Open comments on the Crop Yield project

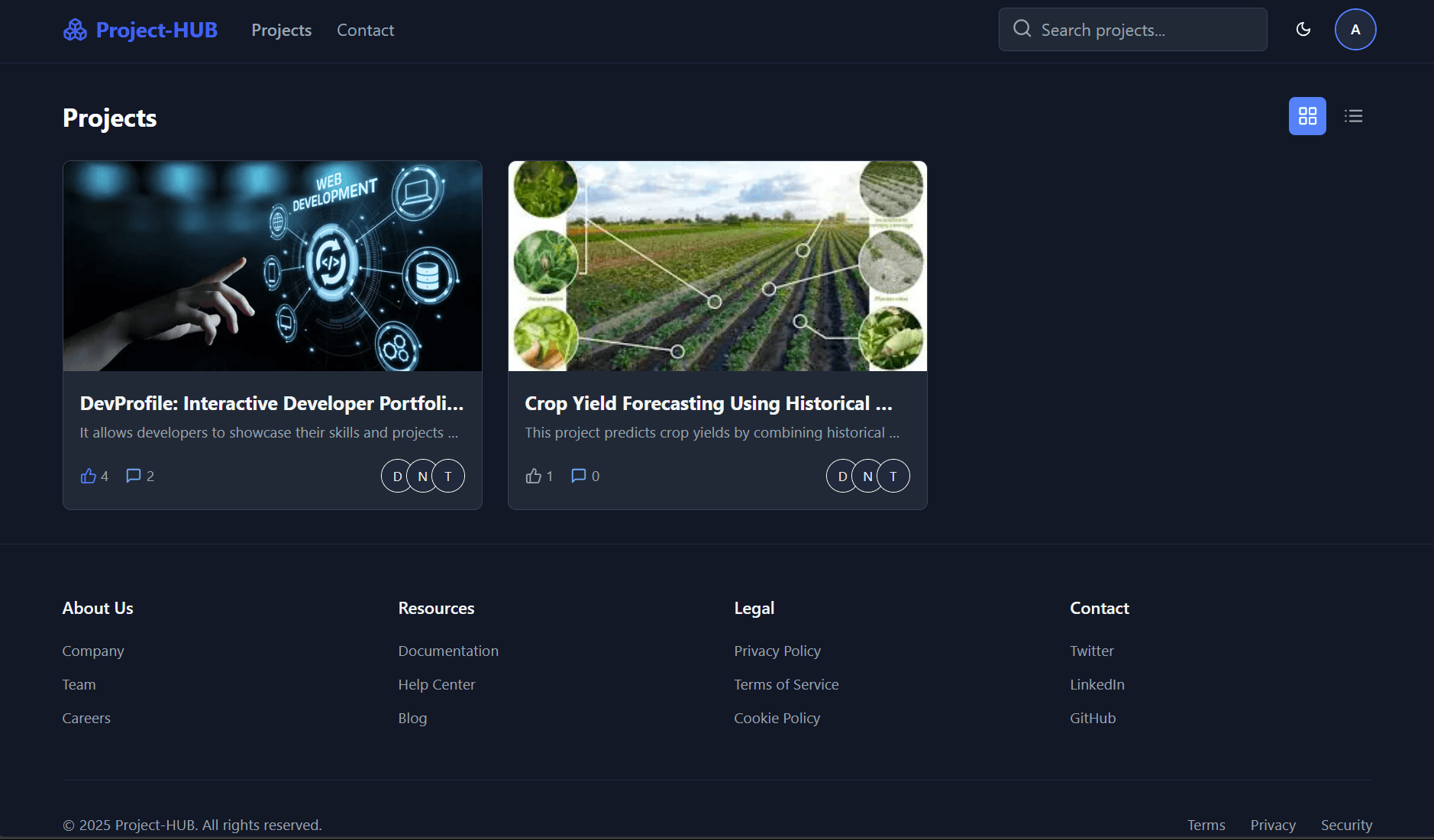(578, 475)
